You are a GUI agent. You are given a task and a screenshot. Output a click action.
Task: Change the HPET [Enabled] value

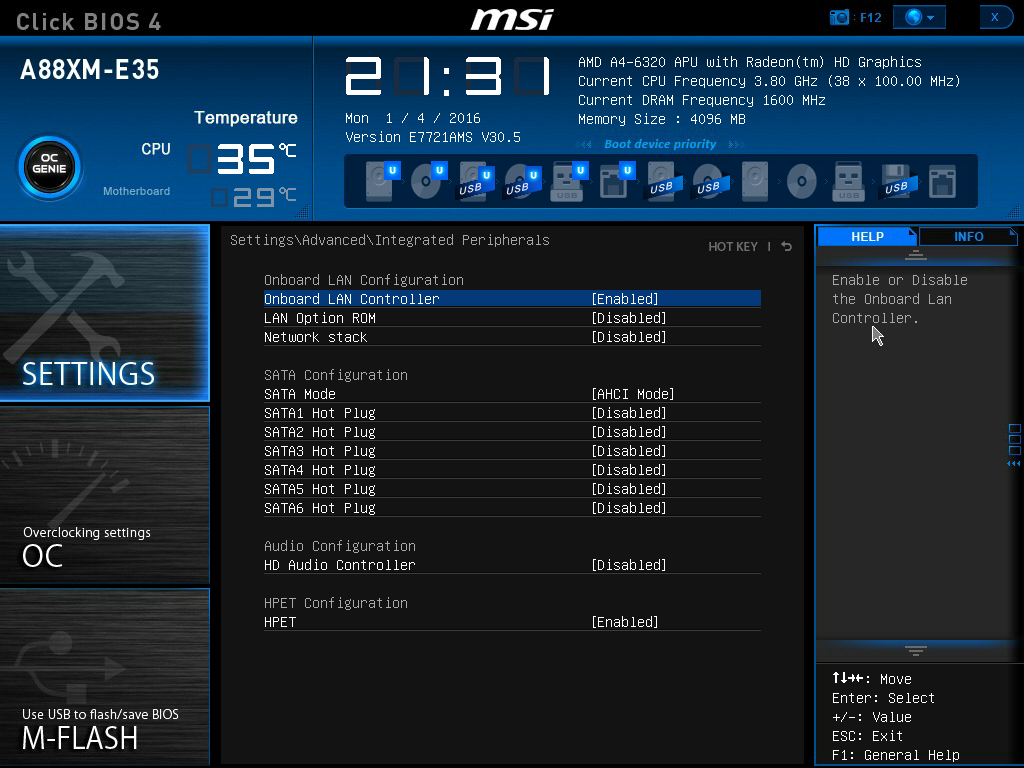click(x=625, y=622)
